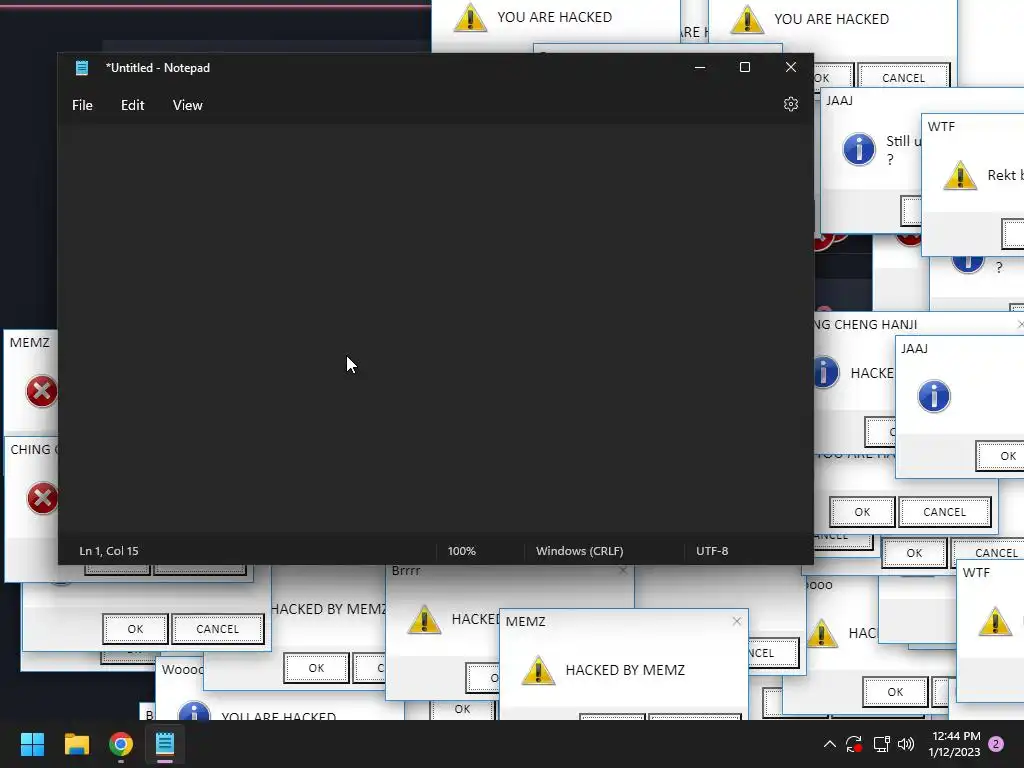
Task: Open Google Chrome from the taskbar
Action: click(x=121, y=744)
